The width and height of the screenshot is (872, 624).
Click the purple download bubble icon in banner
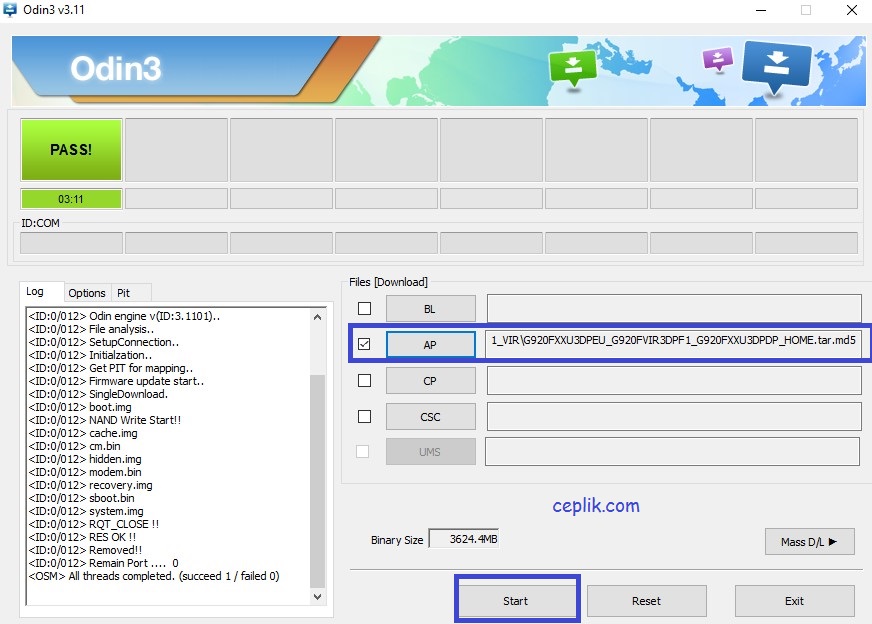point(718,58)
